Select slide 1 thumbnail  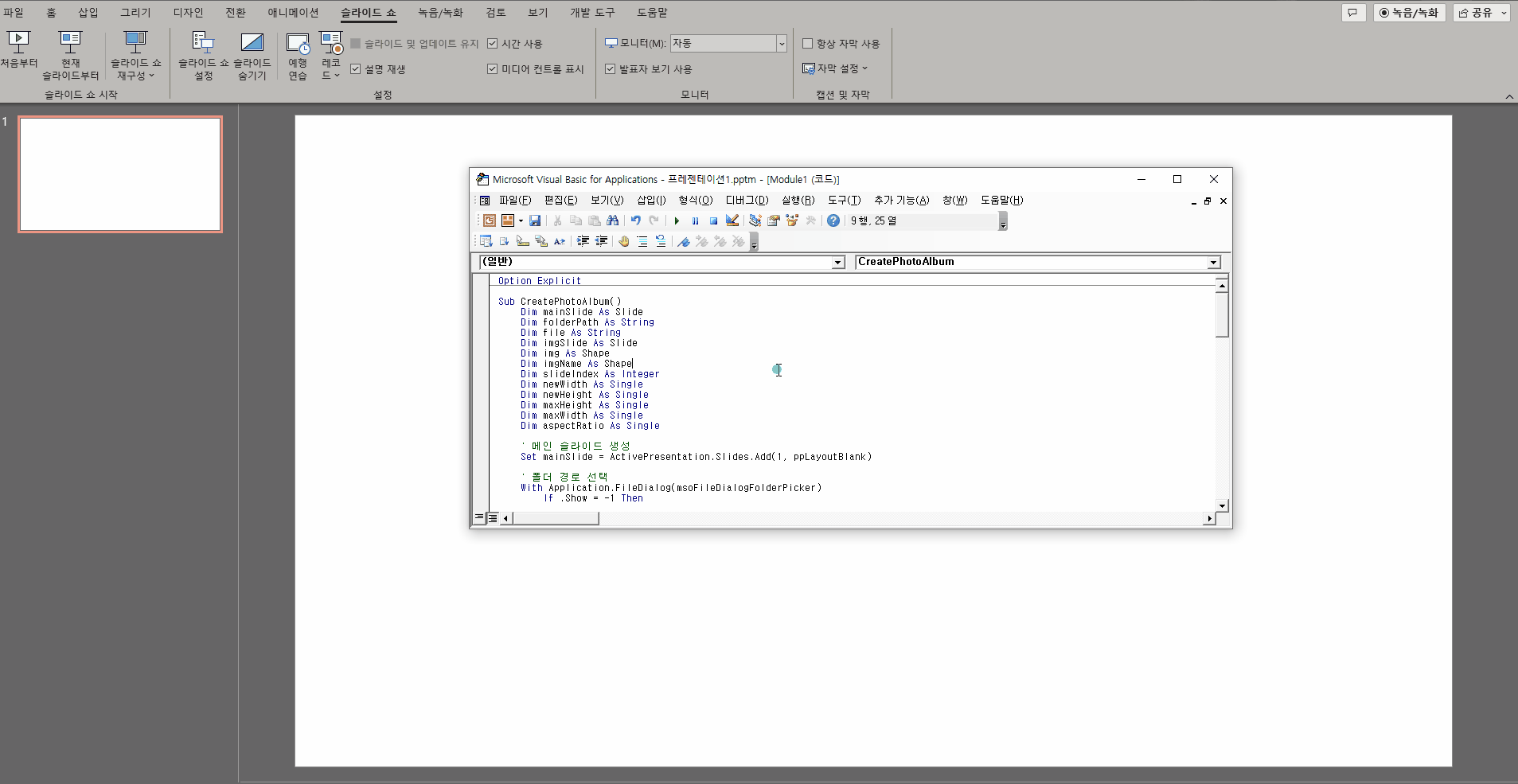point(120,174)
